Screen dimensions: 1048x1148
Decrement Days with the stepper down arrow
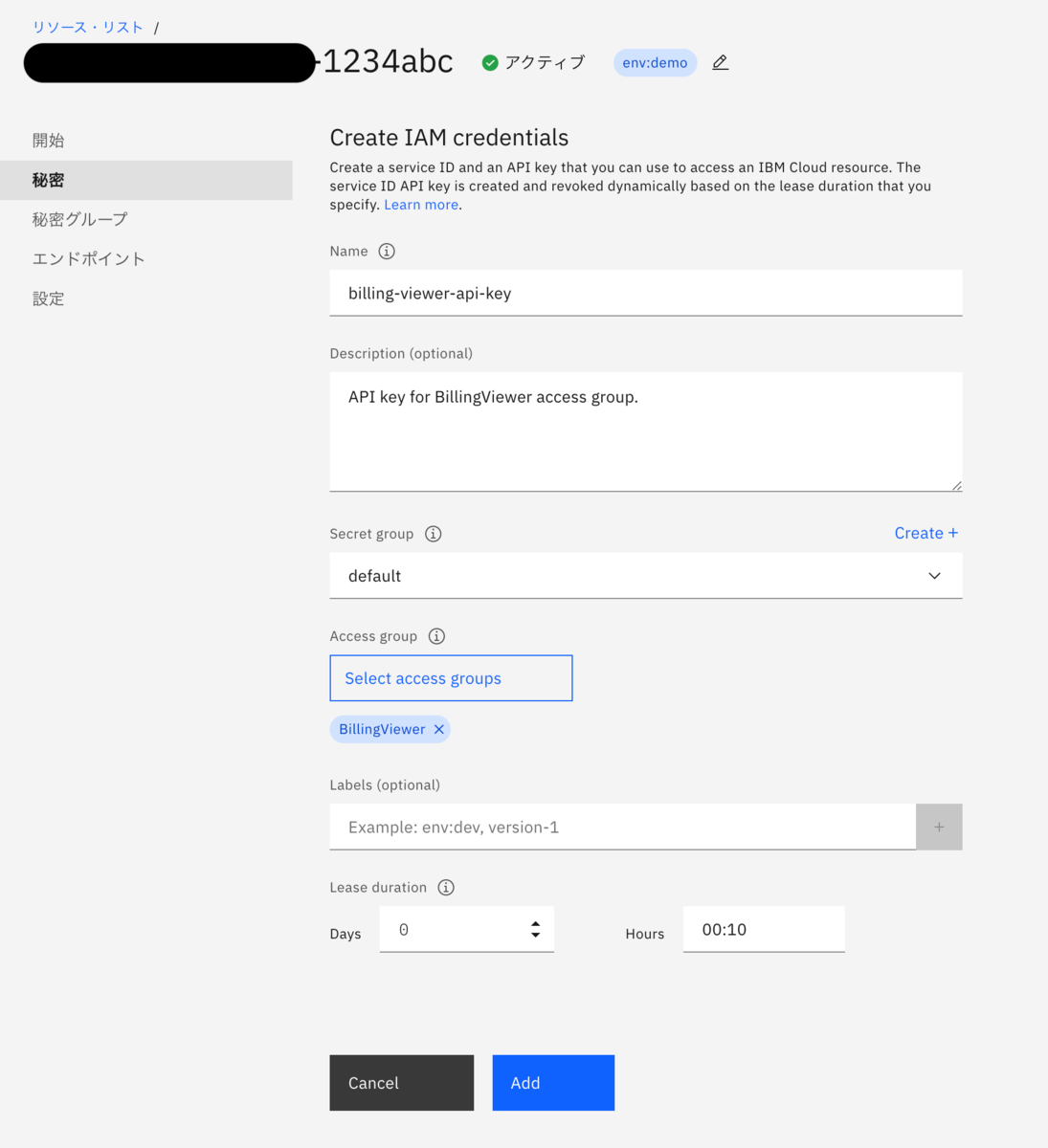pos(535,935)
